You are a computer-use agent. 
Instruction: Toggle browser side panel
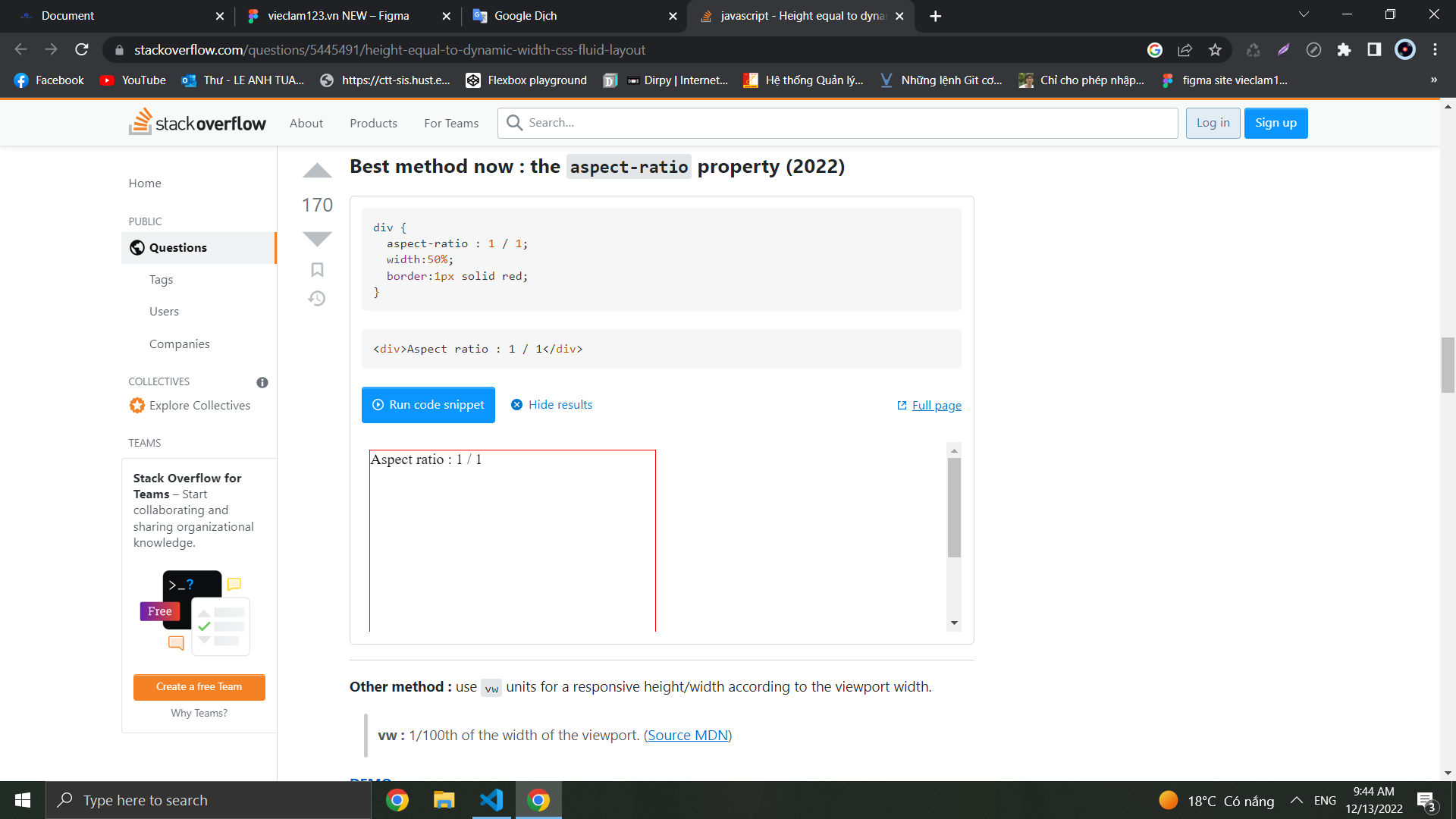(1374, 50)
